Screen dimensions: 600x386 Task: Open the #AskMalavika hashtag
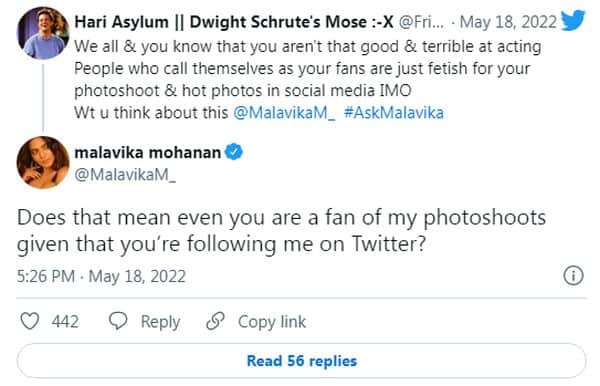(394, 113)
